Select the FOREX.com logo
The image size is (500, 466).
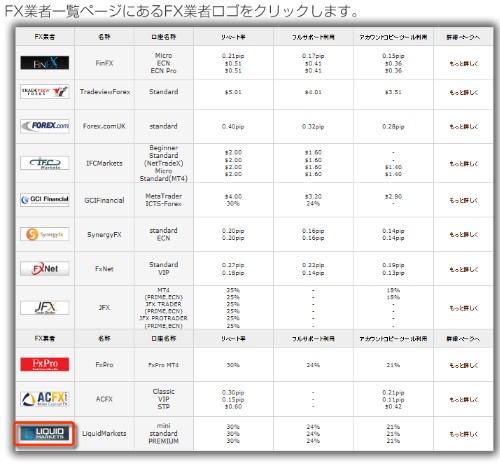tap(45, 126)
